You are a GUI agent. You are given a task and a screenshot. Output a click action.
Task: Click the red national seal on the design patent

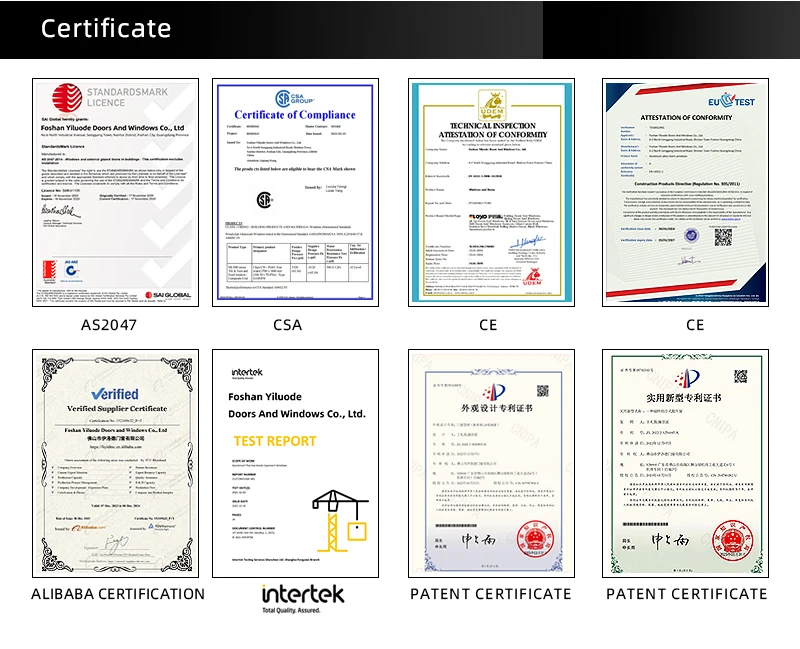(x=535, y=539)
